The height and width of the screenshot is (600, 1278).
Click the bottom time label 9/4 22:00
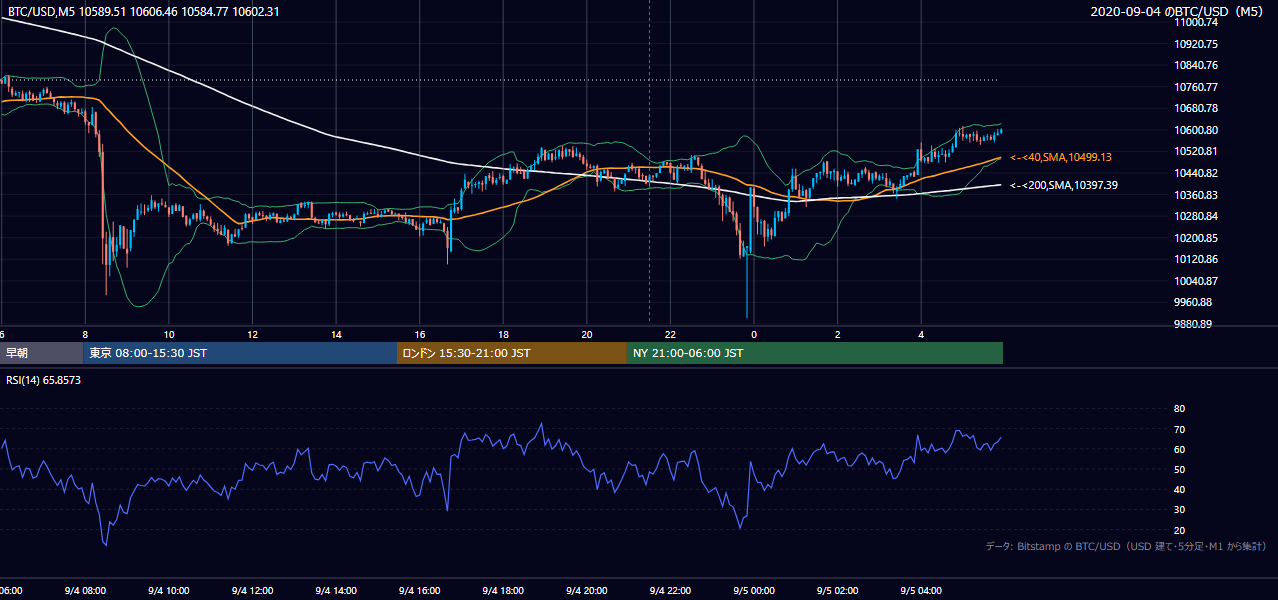click(x=670, y=591)
